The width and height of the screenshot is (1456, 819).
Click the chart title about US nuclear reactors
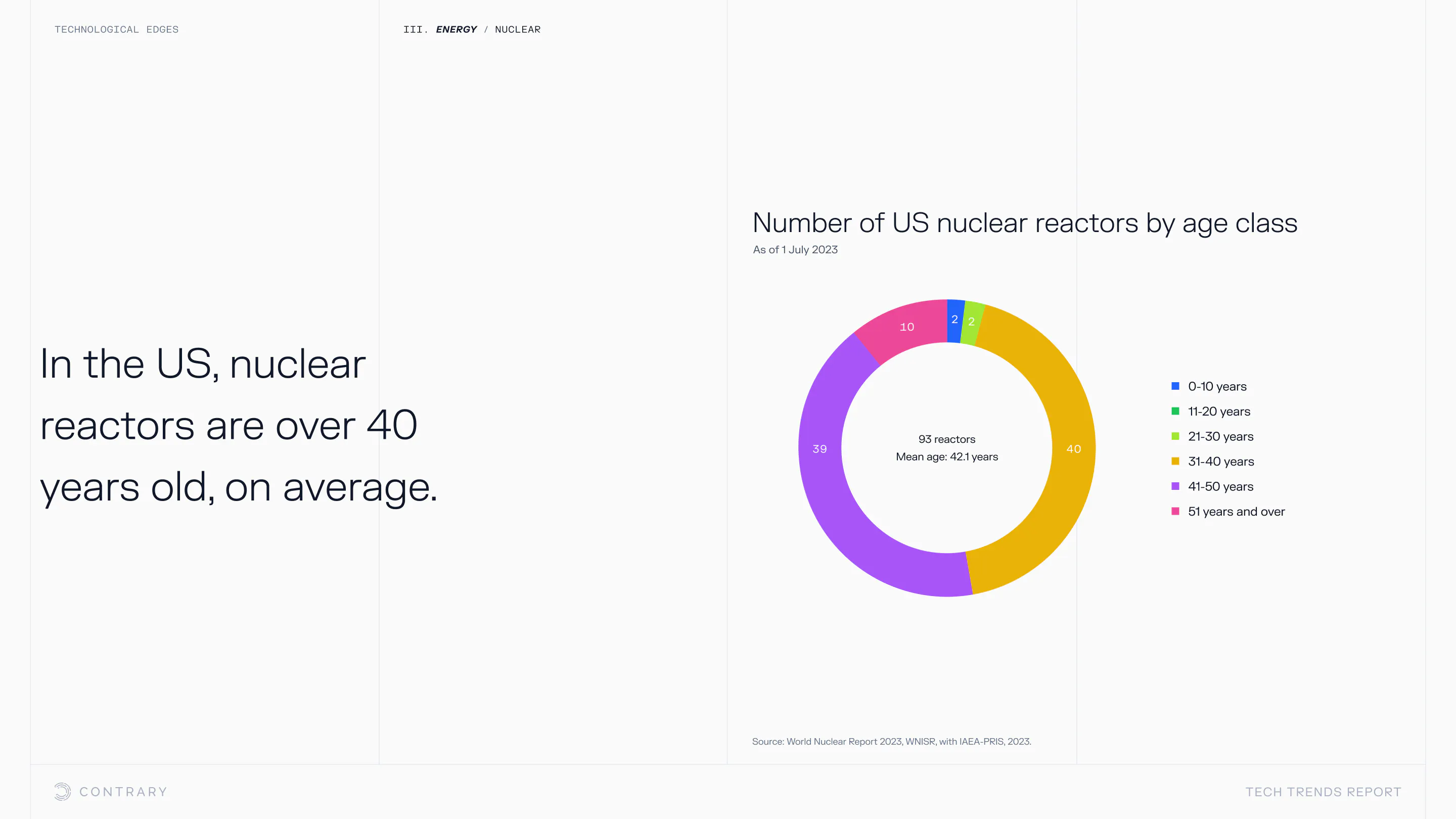1024,222
